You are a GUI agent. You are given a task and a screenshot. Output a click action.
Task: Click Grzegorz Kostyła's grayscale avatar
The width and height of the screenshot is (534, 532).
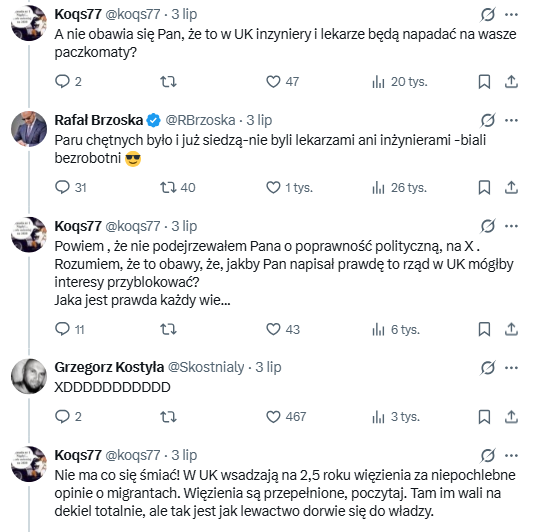click(29, 376)
